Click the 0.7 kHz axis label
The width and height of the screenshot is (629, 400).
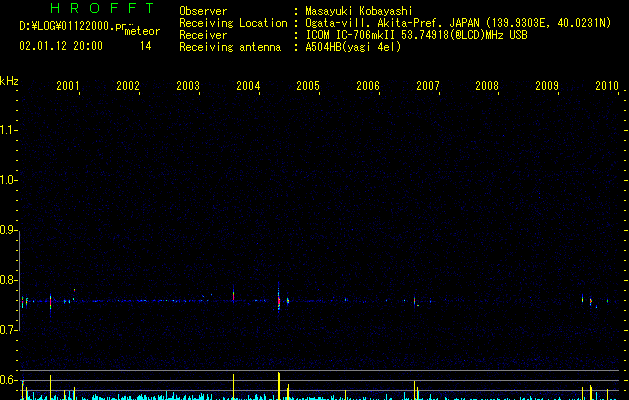[8, 330]
